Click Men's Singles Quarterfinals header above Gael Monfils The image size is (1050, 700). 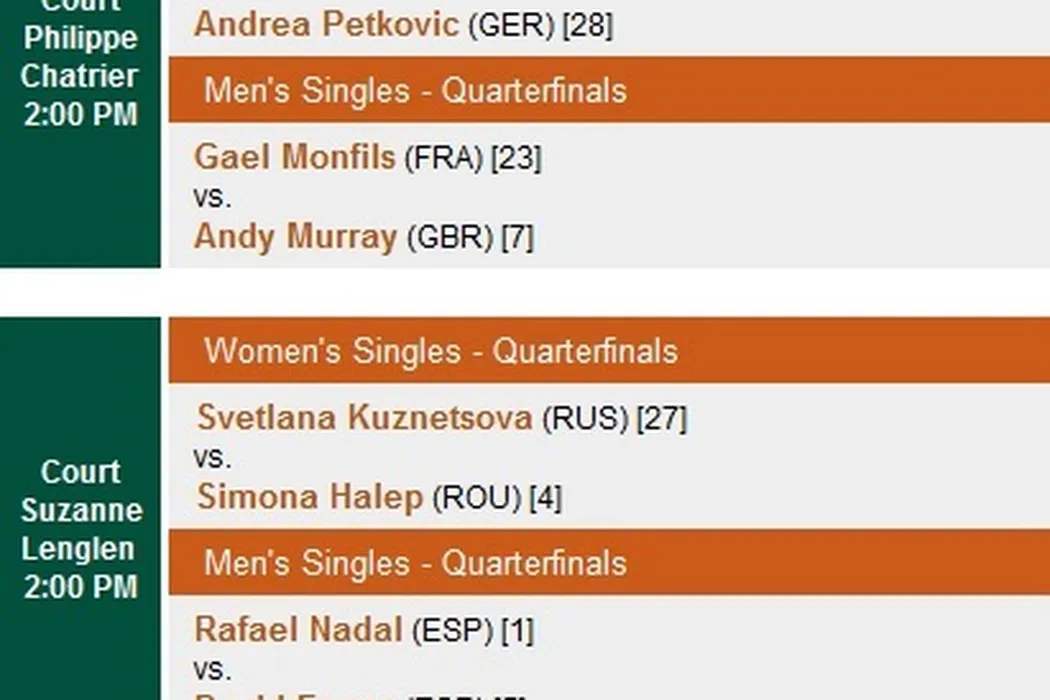pos(415,91)
